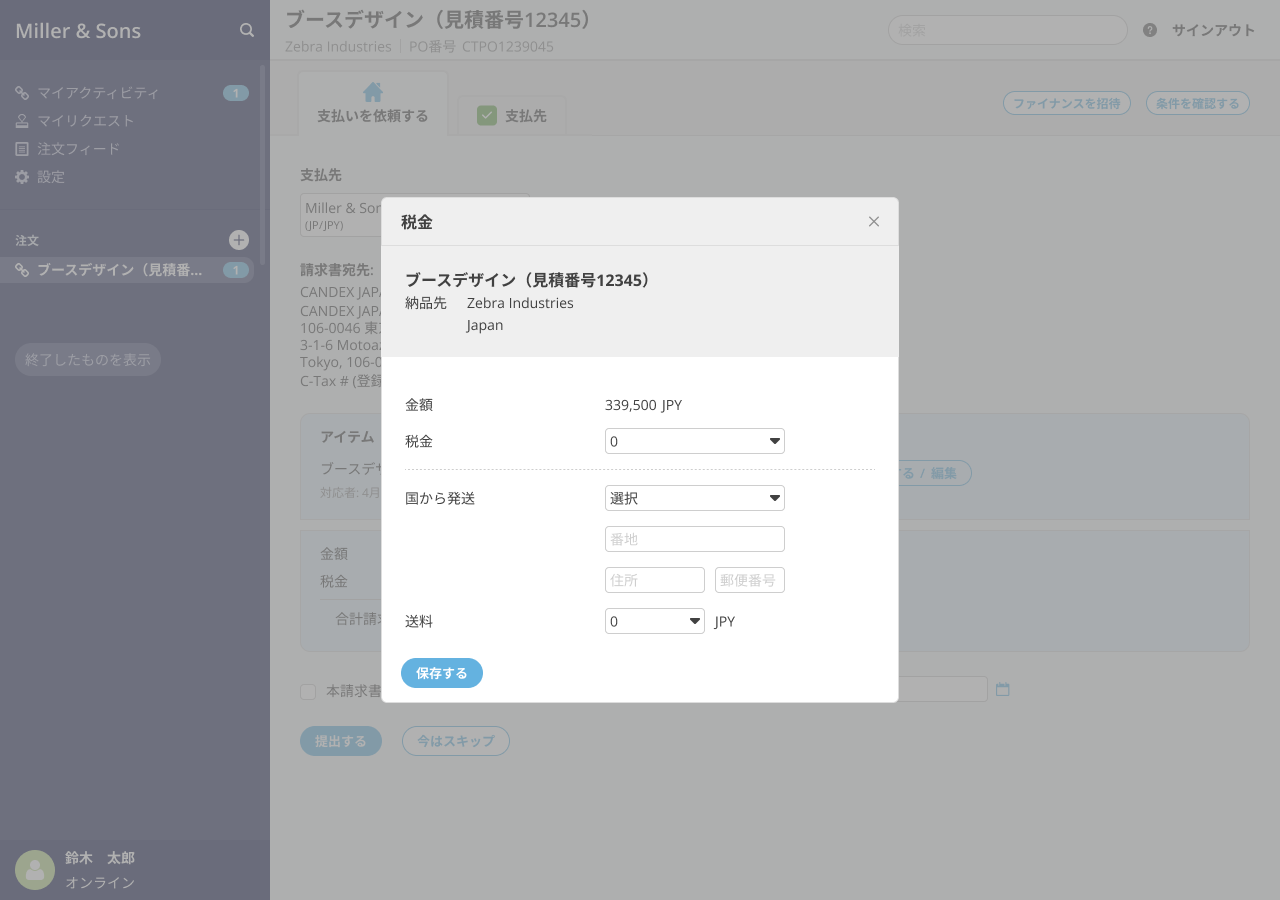Click the settings gear icon

click(x=22, y=177)
